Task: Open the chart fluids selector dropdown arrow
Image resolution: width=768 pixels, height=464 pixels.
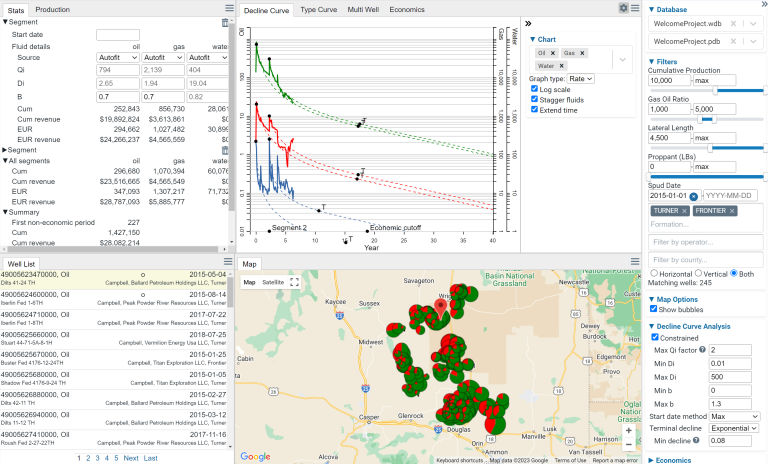Action: coord(623,59)
